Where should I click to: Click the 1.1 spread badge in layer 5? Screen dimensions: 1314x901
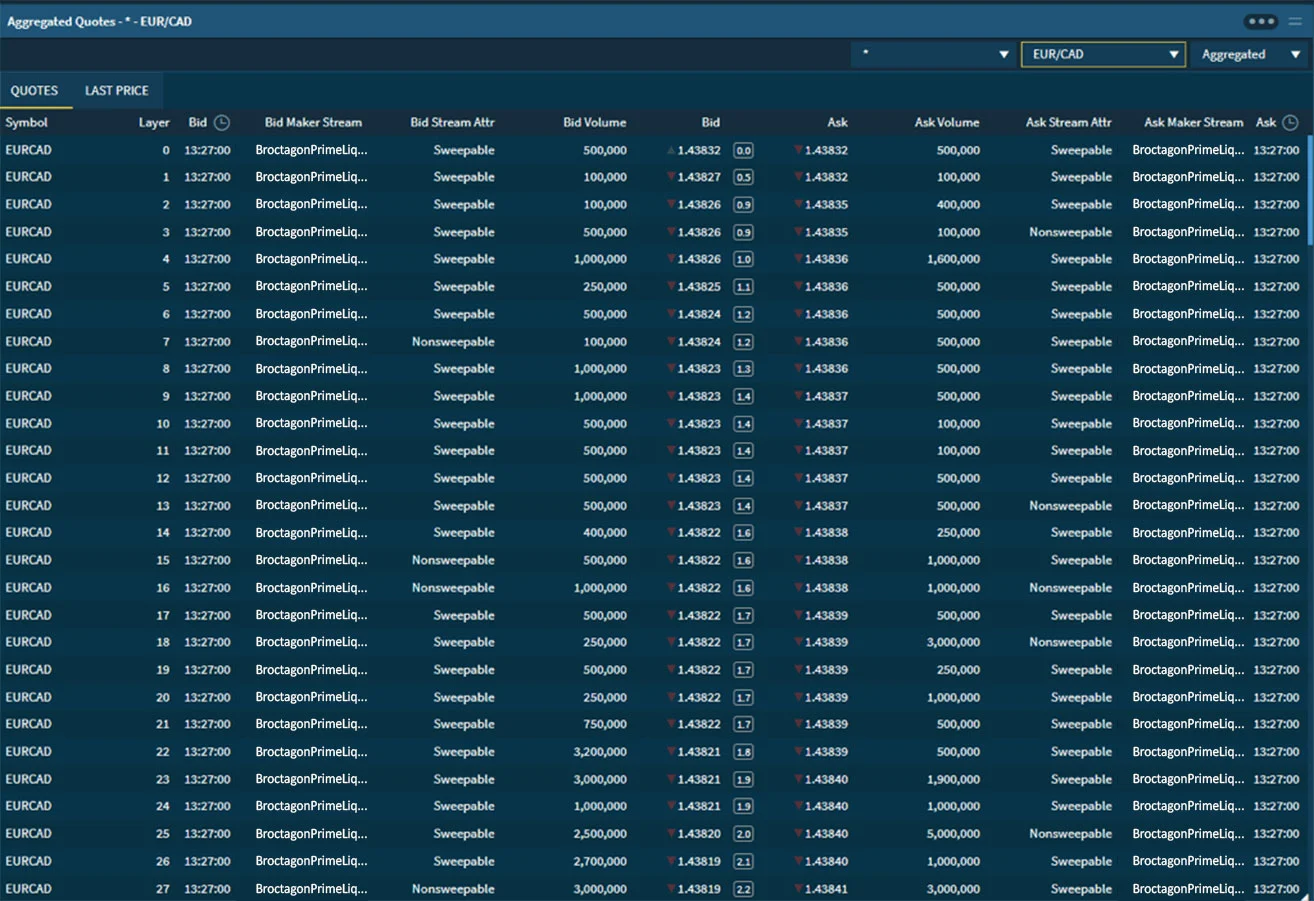[x=743, y=287]
